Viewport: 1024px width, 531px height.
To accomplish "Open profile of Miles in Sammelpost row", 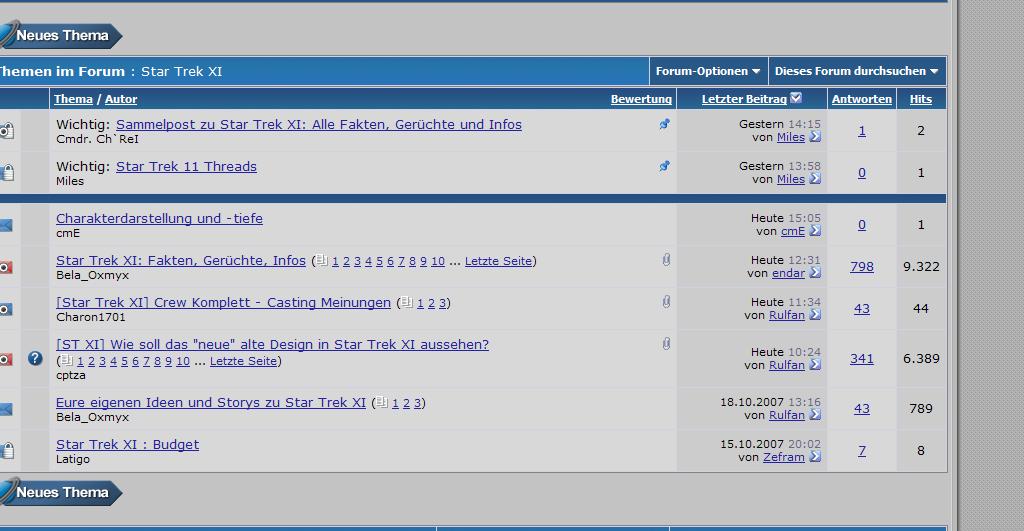I will point(791,137).
